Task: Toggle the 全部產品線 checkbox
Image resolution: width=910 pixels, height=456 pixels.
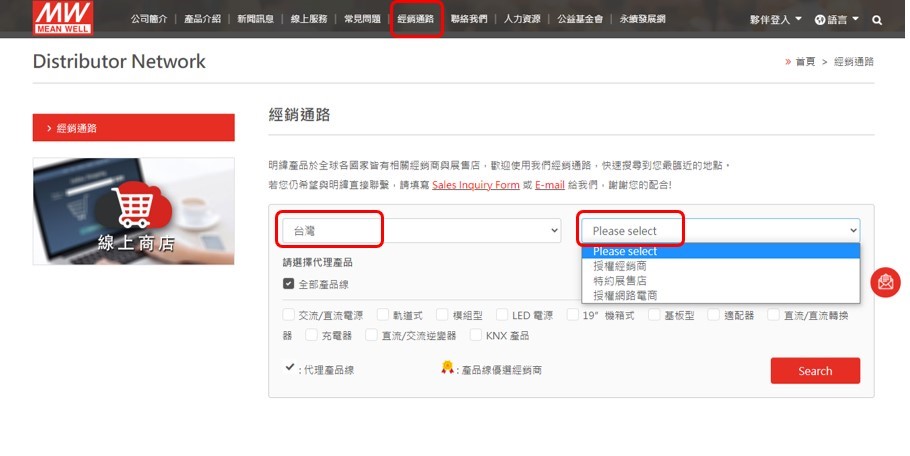Action: [289, 284]
